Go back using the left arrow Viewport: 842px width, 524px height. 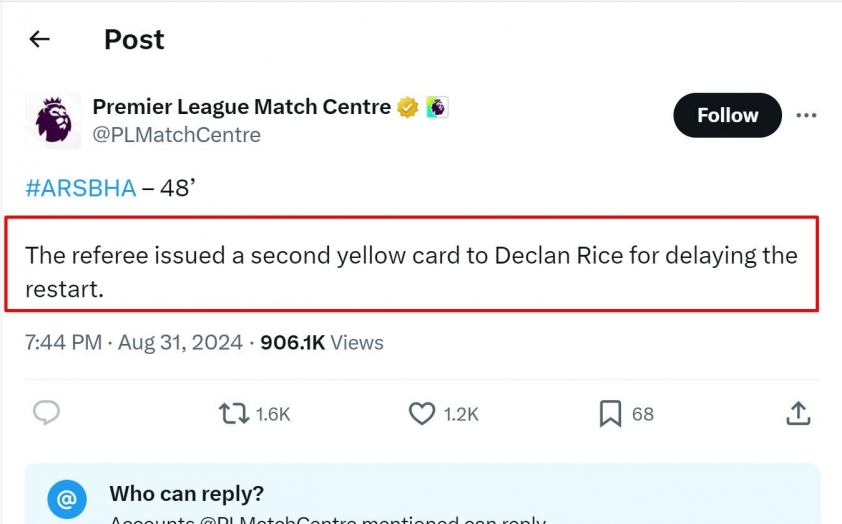[x=39, y=39]
